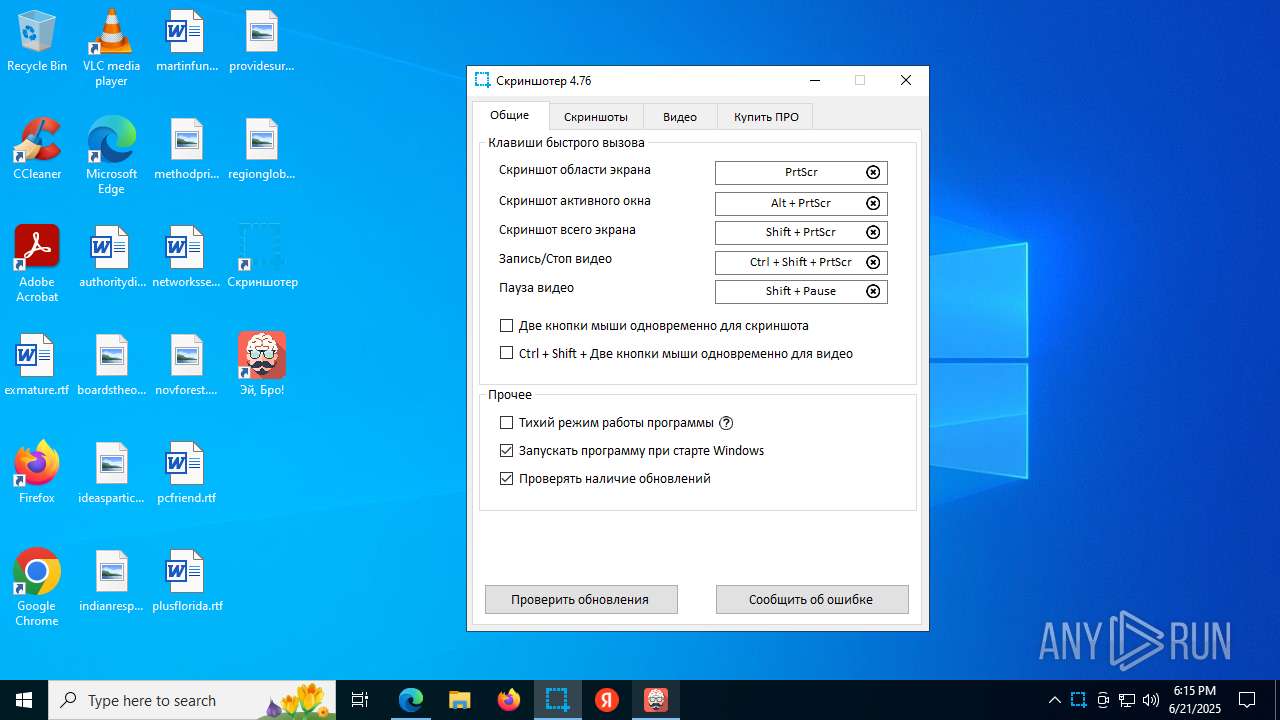Open Adobe Acrobat desktop shortcut
This screenshot has width=1280, height=720.
coord(37,264)
